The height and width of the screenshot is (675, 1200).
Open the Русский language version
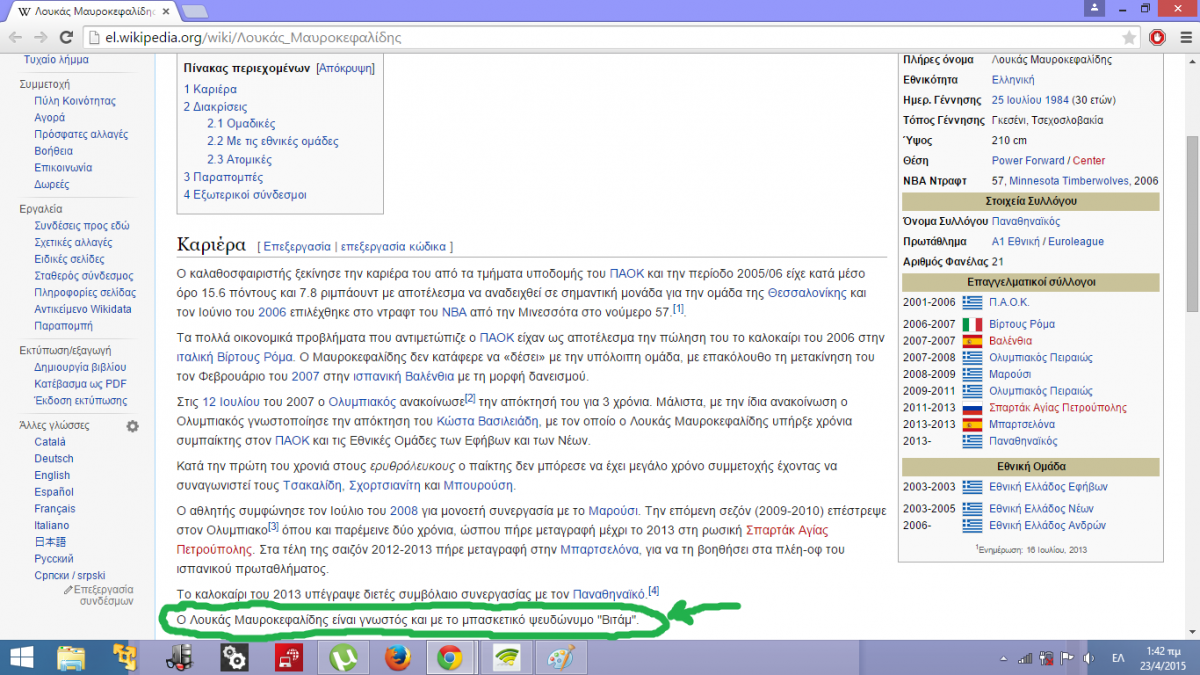tap(54, 559)
